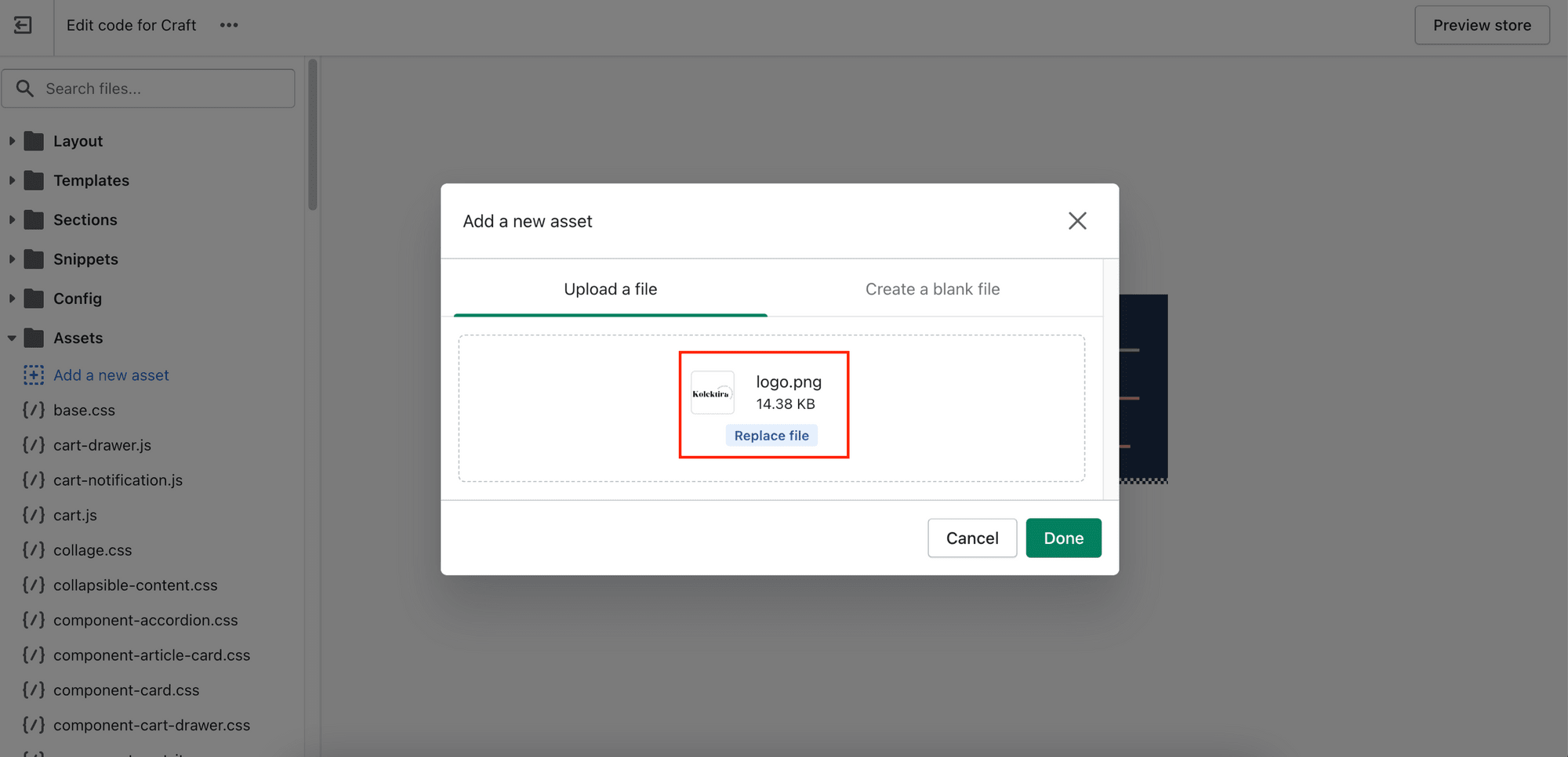Switch to the Create a blank file tab
Image resolution: width=1568 pixels, height=757 pixels.
pyautogui.click(x=932, y=288)
